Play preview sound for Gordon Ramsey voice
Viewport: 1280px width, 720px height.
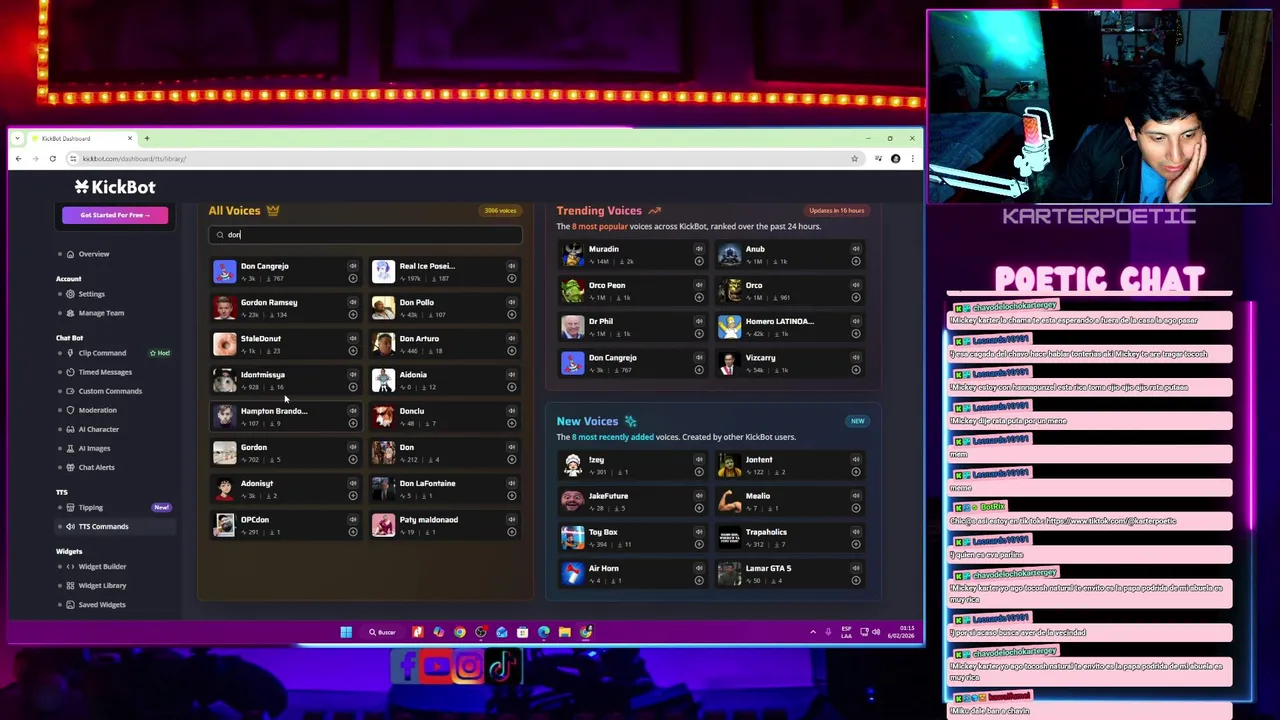[352, 302]
